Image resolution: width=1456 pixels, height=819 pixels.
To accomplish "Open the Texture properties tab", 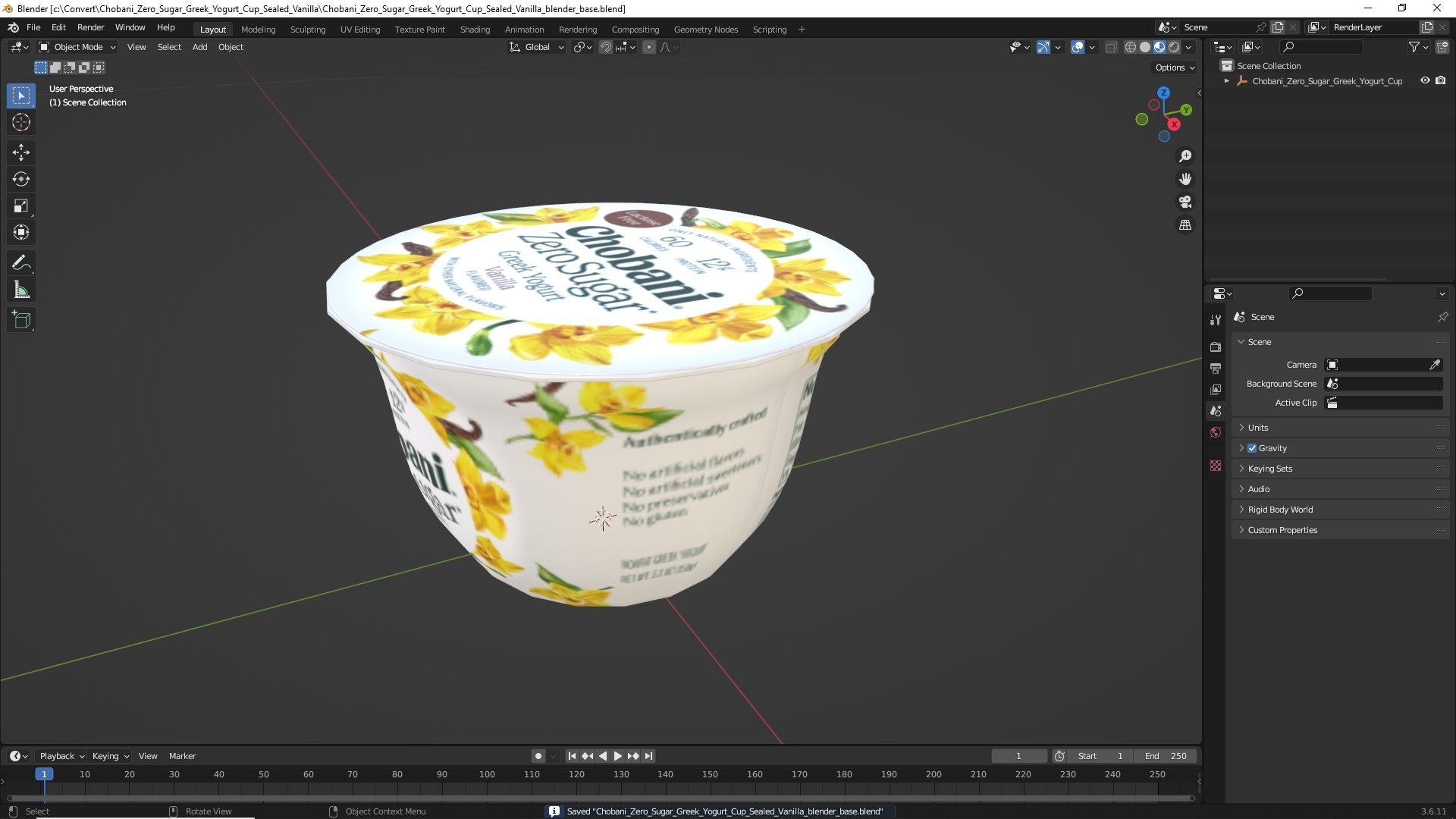I will tap(1216, 466).
